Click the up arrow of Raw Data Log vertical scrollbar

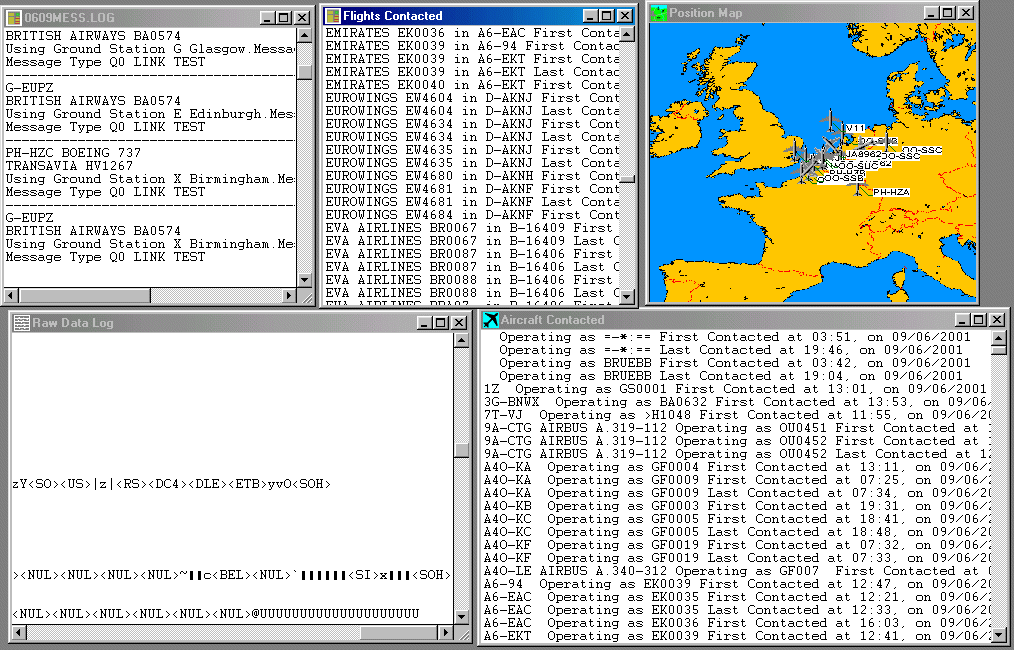tap(462, 340)
